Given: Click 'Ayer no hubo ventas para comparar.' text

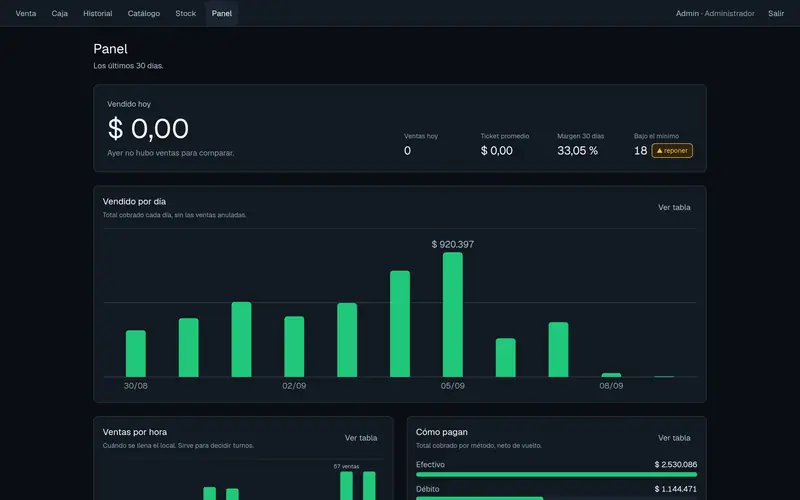Looking at the screenshot, I should [170, 153].
